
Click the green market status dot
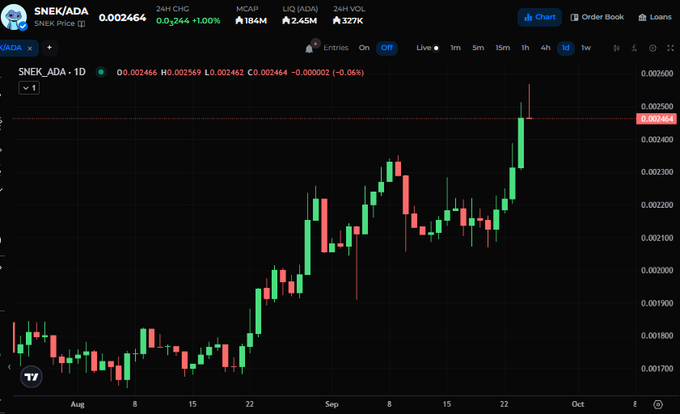pyautogui.click(x=101, y=72)
